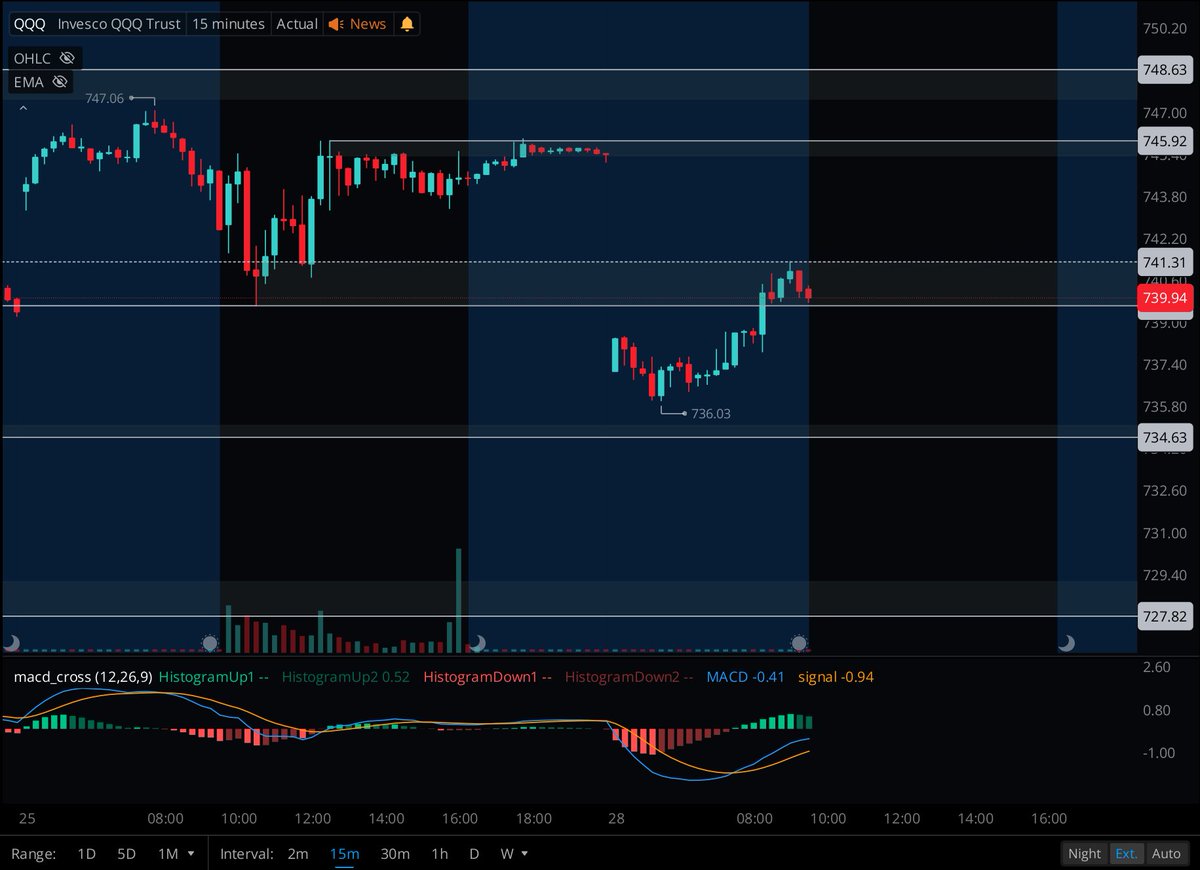Viewport: 1200px width, 870px height.
Task: Enable Night session display
Action: (x=1084, y=854)
